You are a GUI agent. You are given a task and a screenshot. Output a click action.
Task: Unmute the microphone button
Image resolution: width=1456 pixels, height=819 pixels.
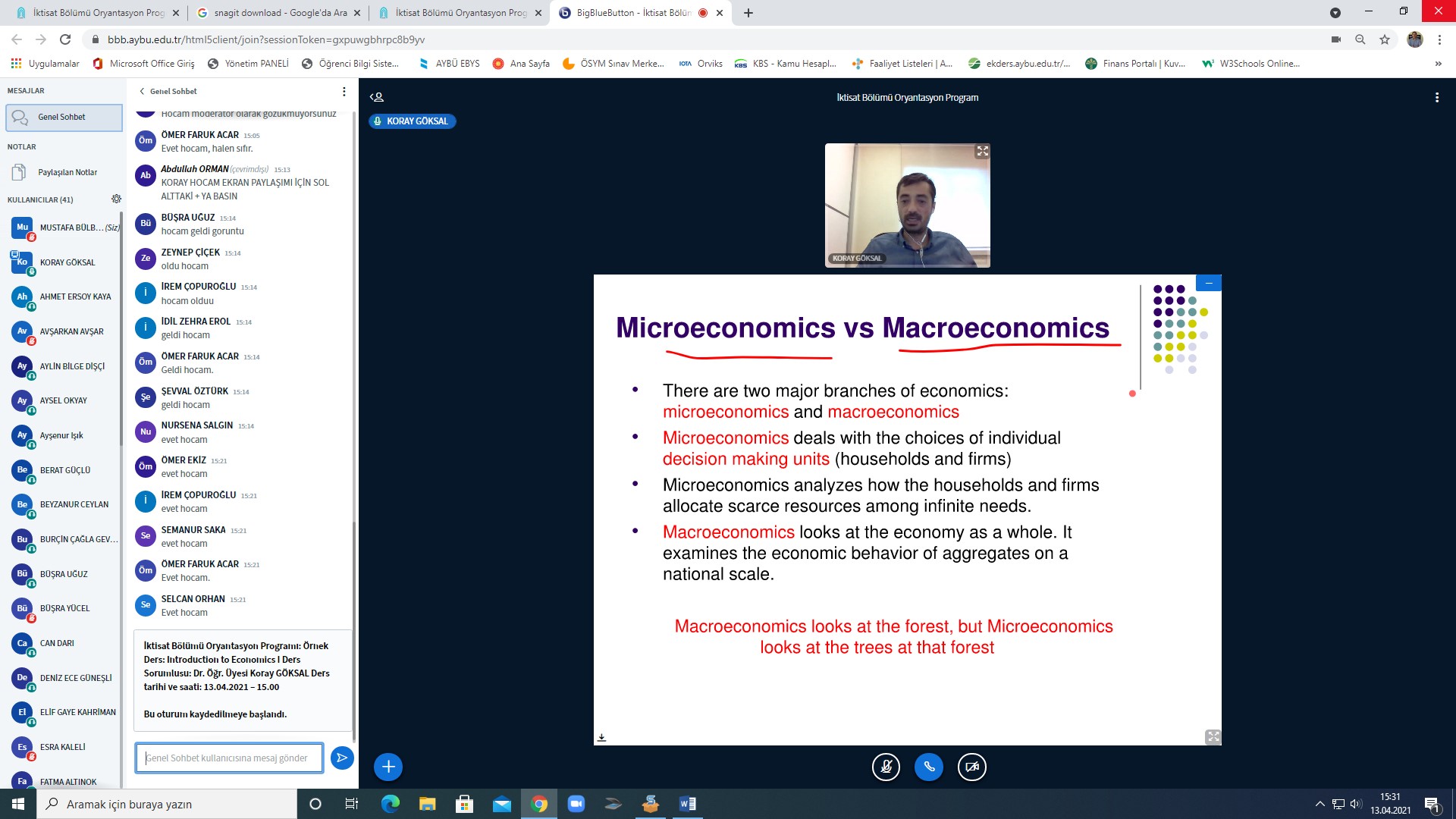click(886, 767)
